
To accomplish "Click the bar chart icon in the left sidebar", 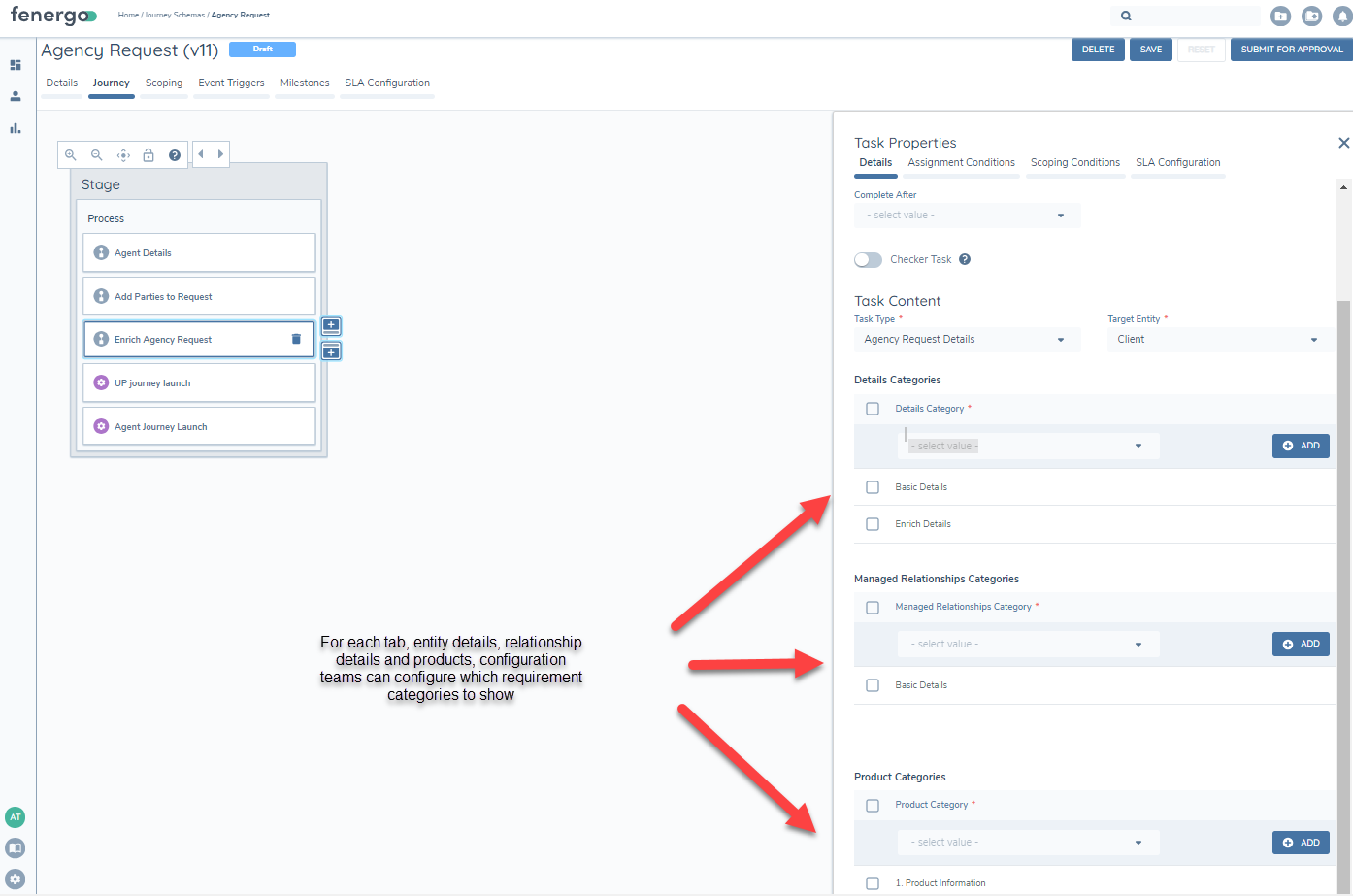I will 15,127.
